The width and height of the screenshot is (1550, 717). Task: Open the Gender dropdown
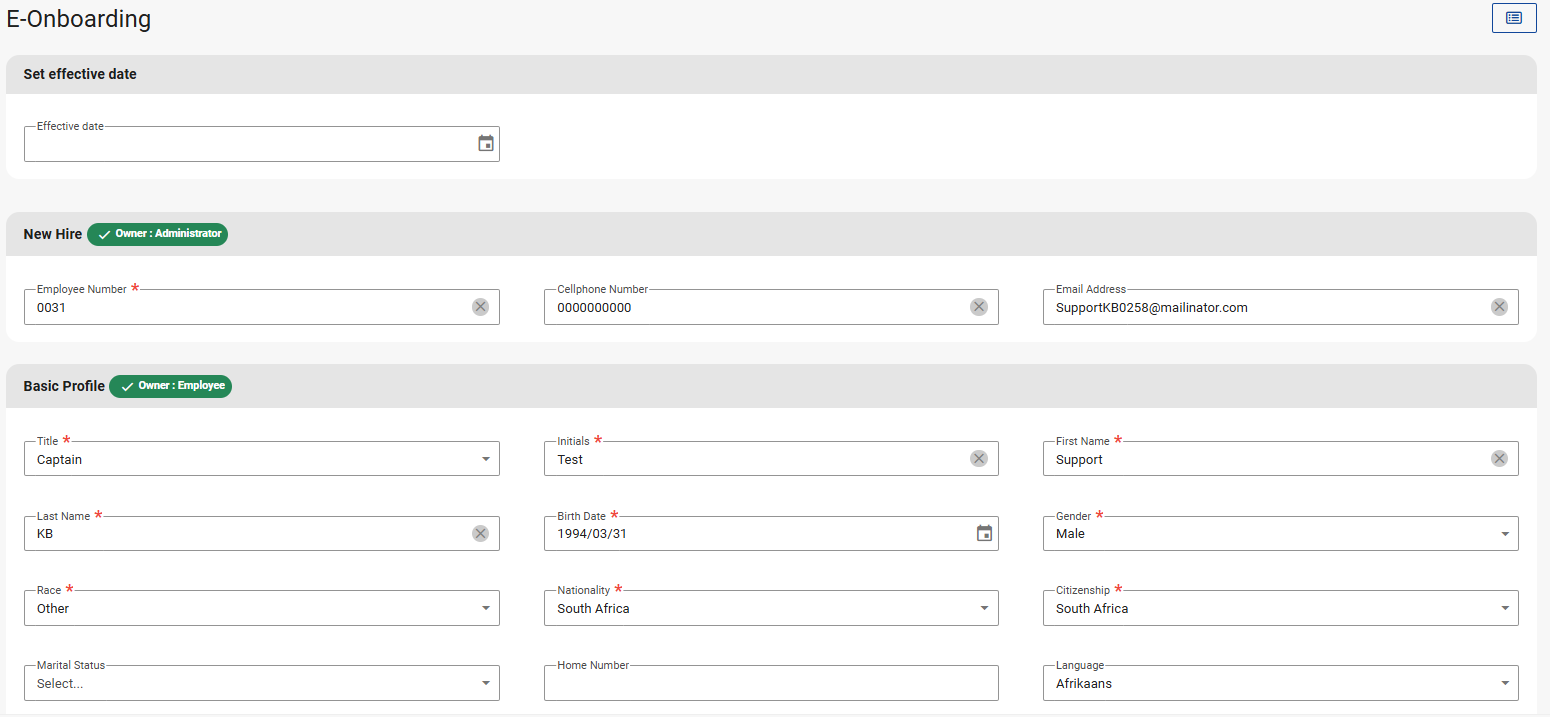1505,534
